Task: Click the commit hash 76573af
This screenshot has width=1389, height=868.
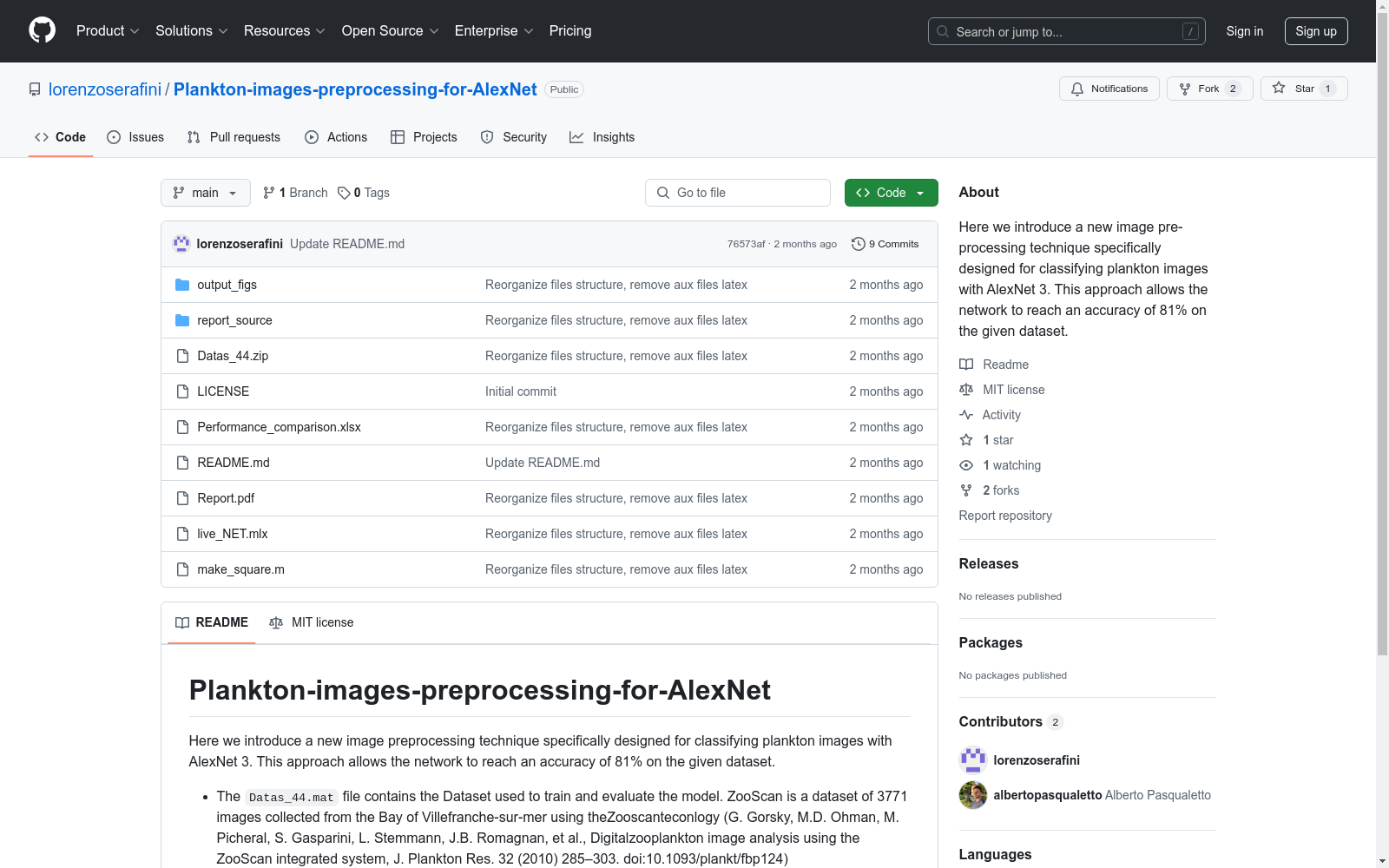Action: (x=747, y=244)
